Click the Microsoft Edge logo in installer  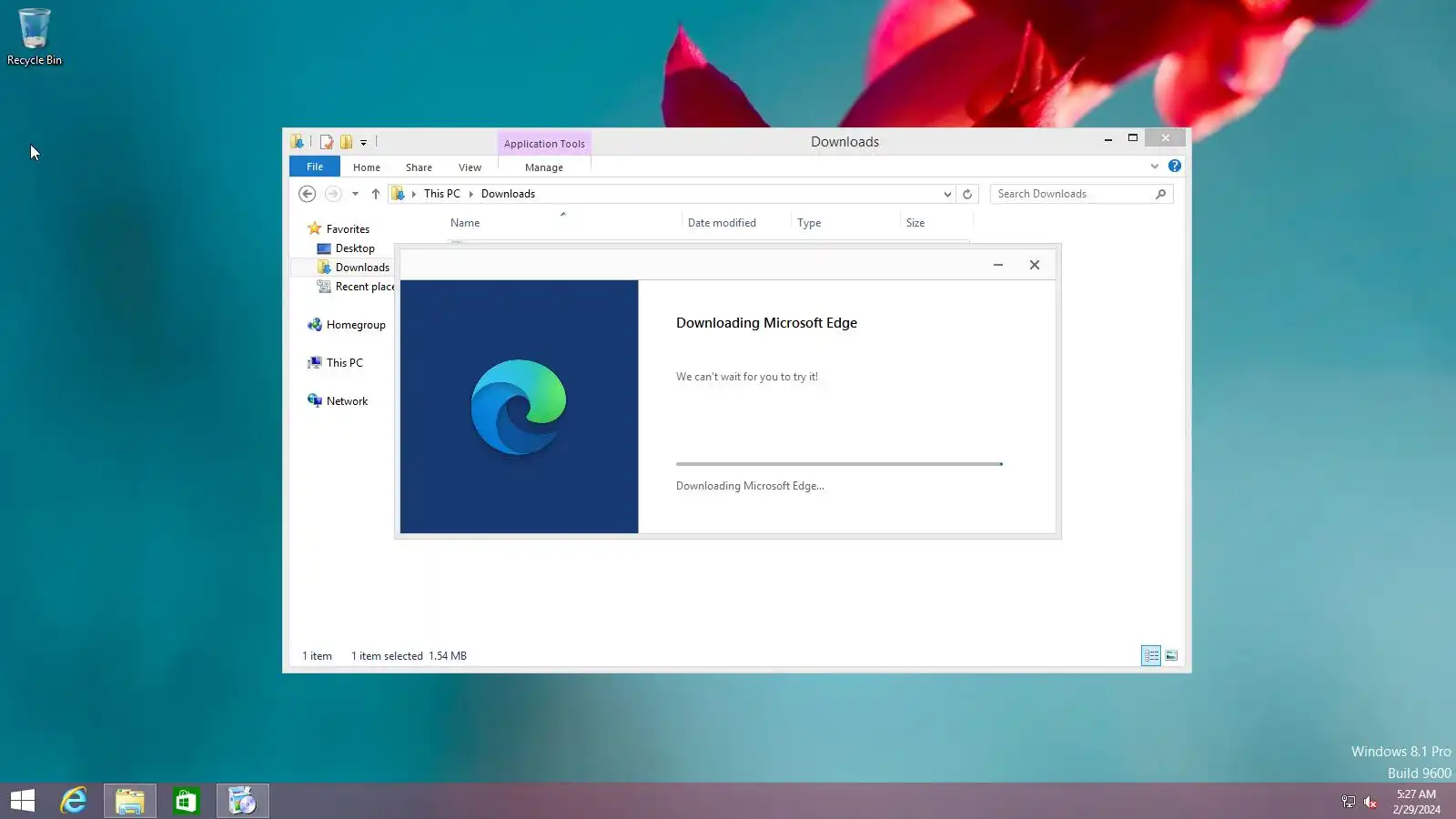point(519,407)
